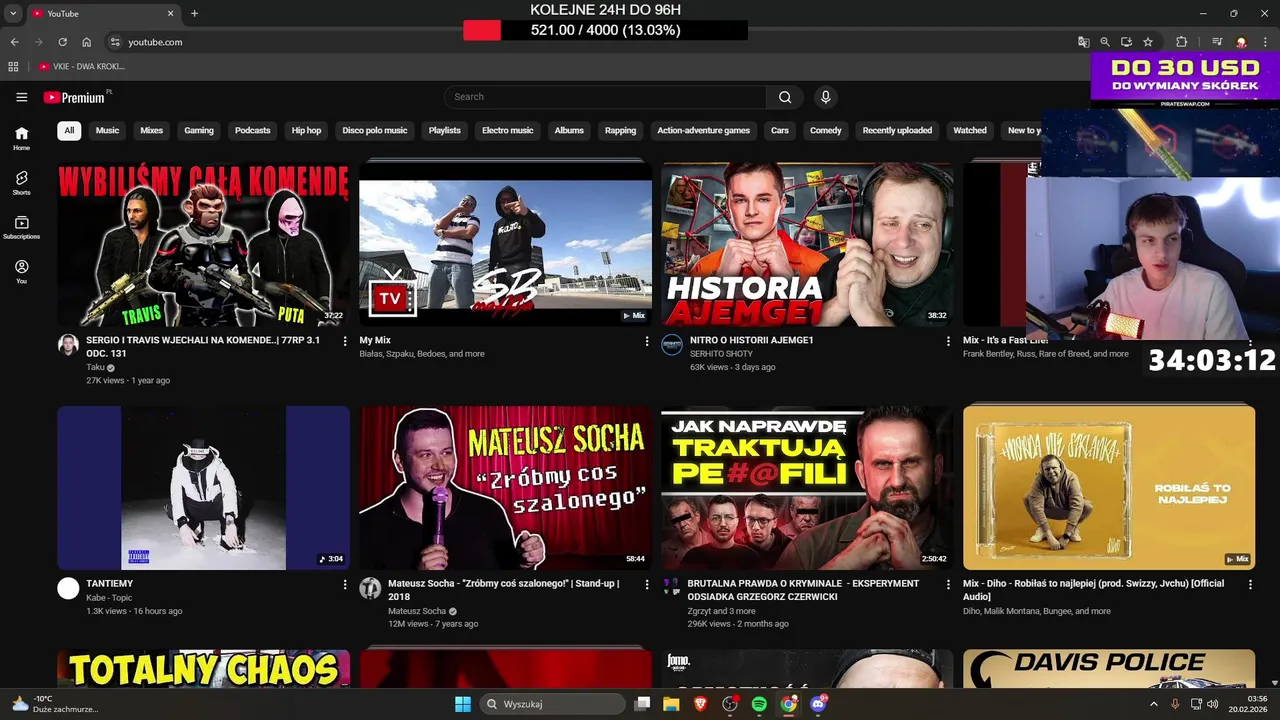Open more options for My Mix

coord(647,341)
